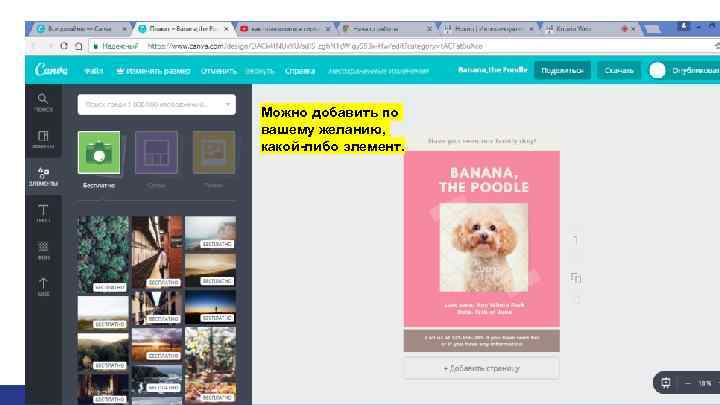Switch to the fourth browser tab

click(x=387, y=28)
